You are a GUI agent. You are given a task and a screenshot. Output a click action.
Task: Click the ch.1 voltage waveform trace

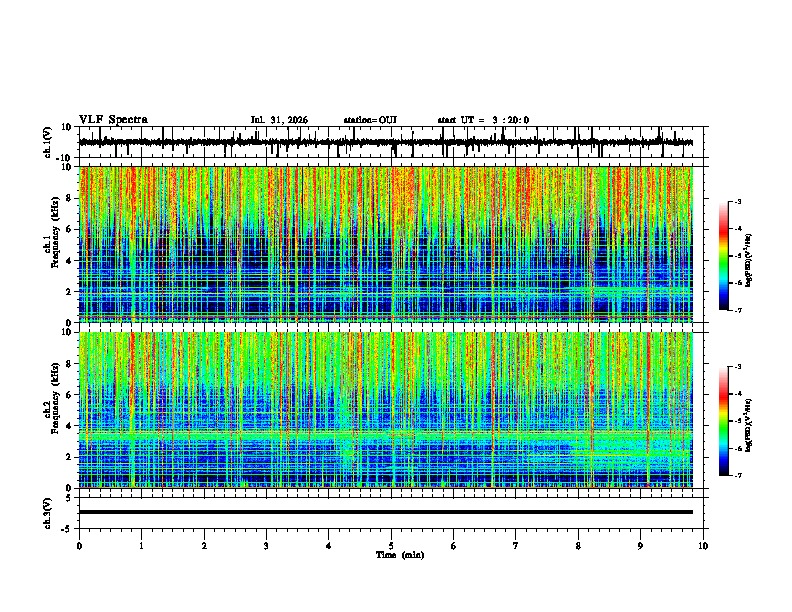386,142
